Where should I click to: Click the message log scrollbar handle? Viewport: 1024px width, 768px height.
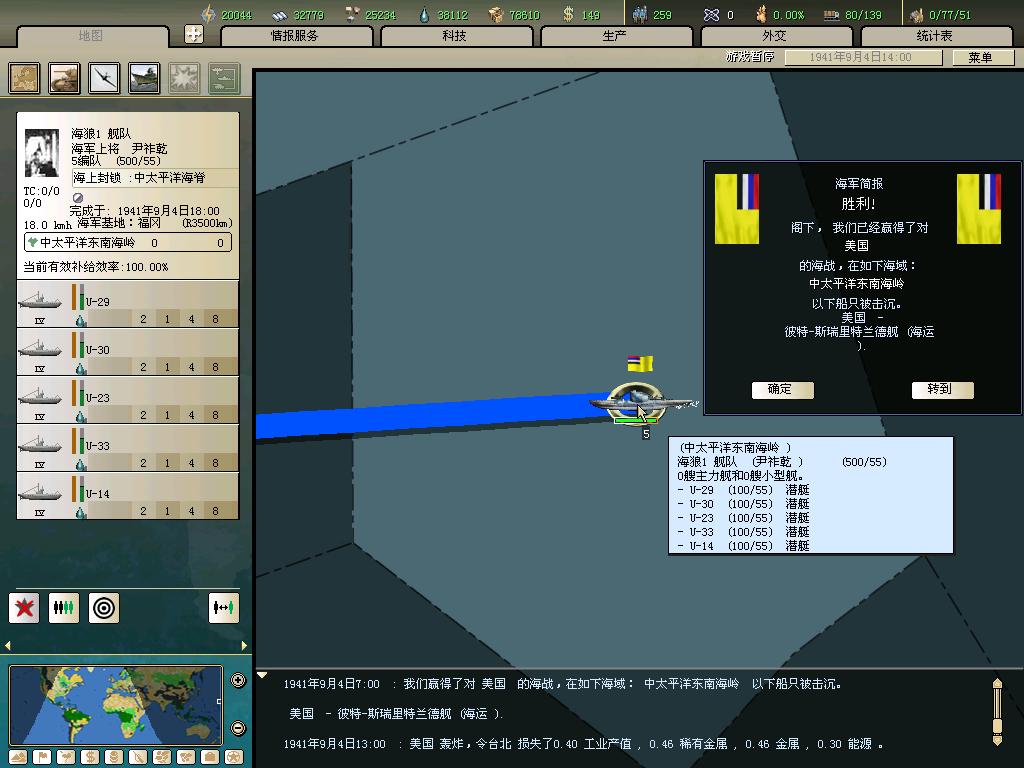[997, 726]
